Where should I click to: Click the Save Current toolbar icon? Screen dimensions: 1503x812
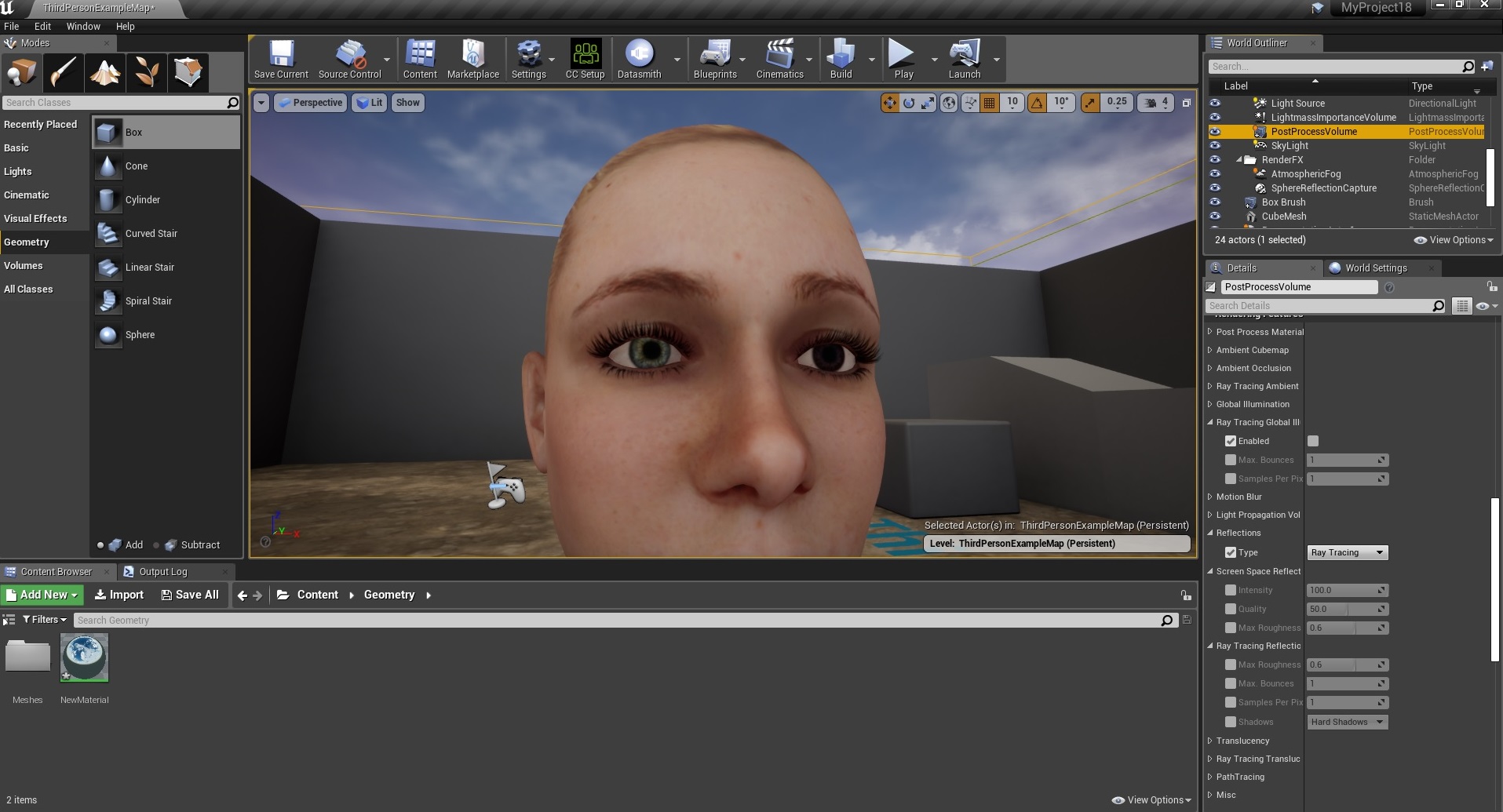pos(281,59)
